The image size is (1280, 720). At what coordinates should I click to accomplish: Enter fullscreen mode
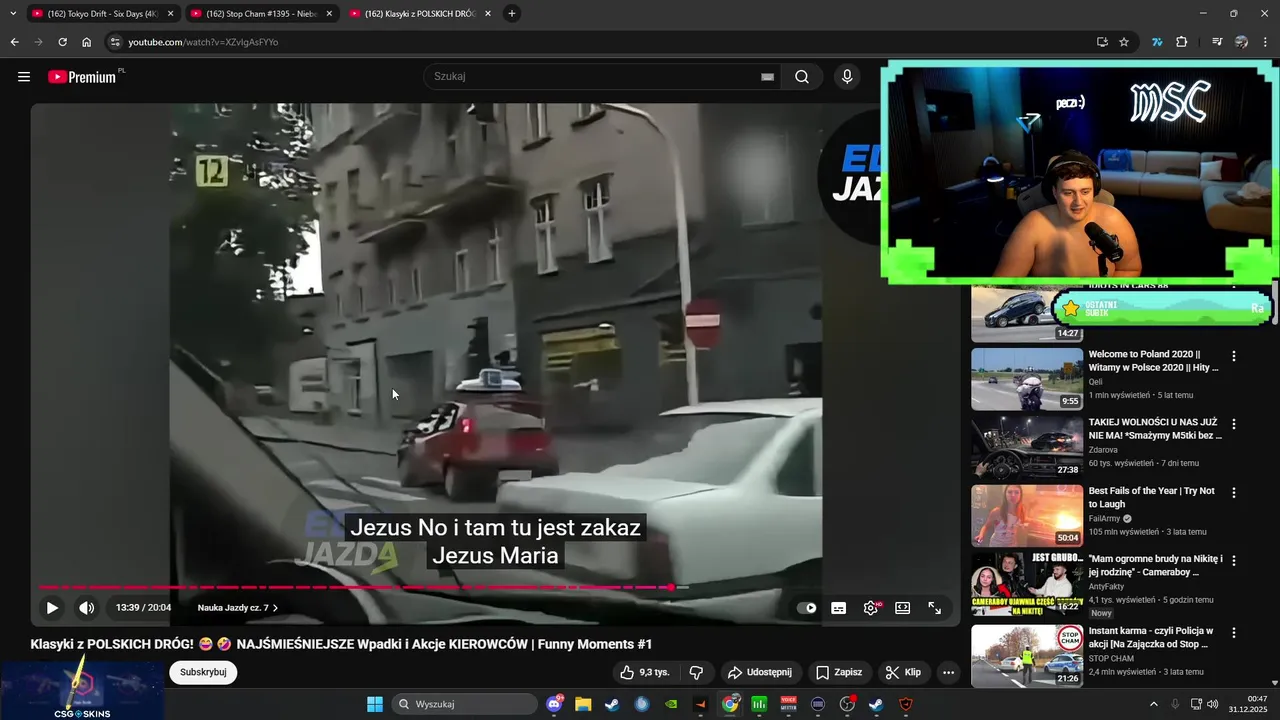934,607
